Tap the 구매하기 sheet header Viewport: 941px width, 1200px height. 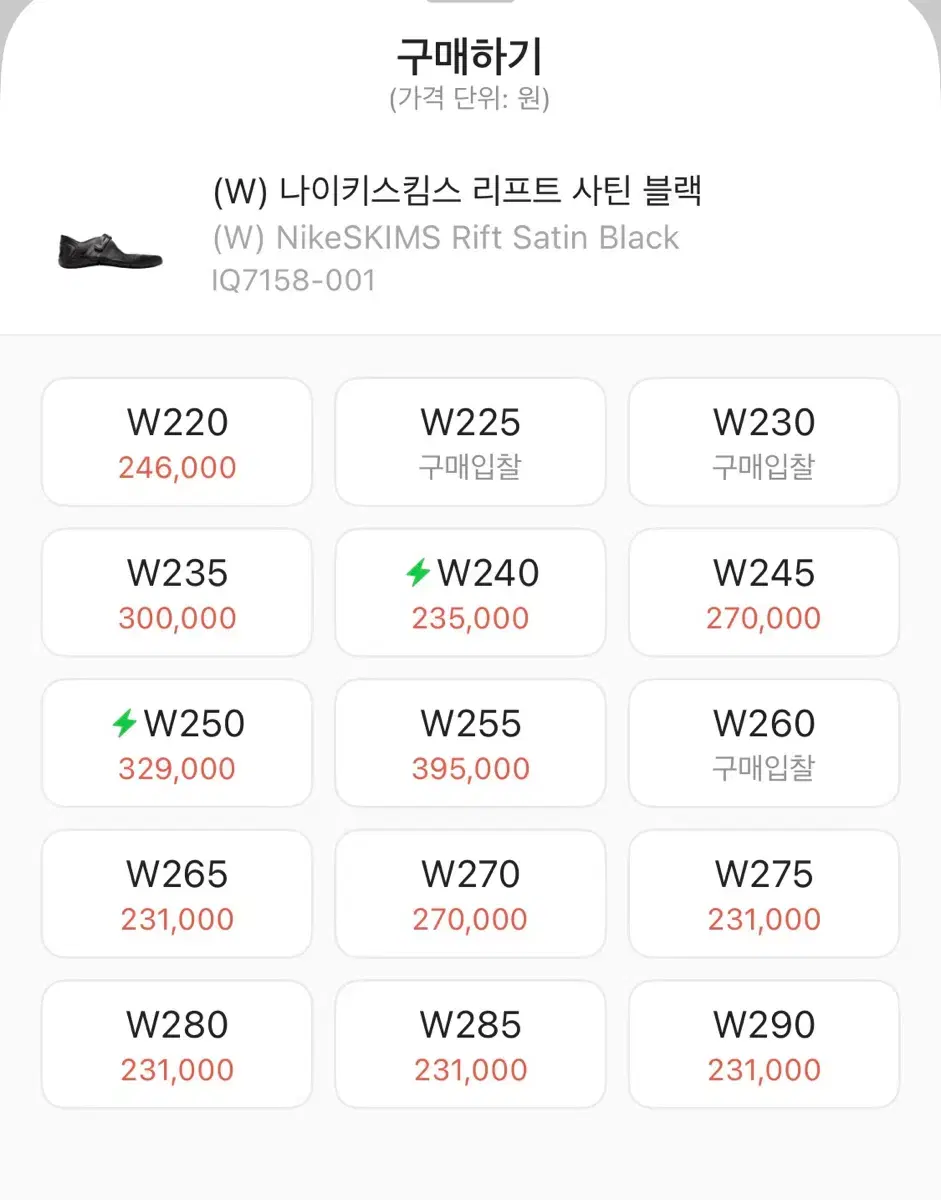point(470,58)
